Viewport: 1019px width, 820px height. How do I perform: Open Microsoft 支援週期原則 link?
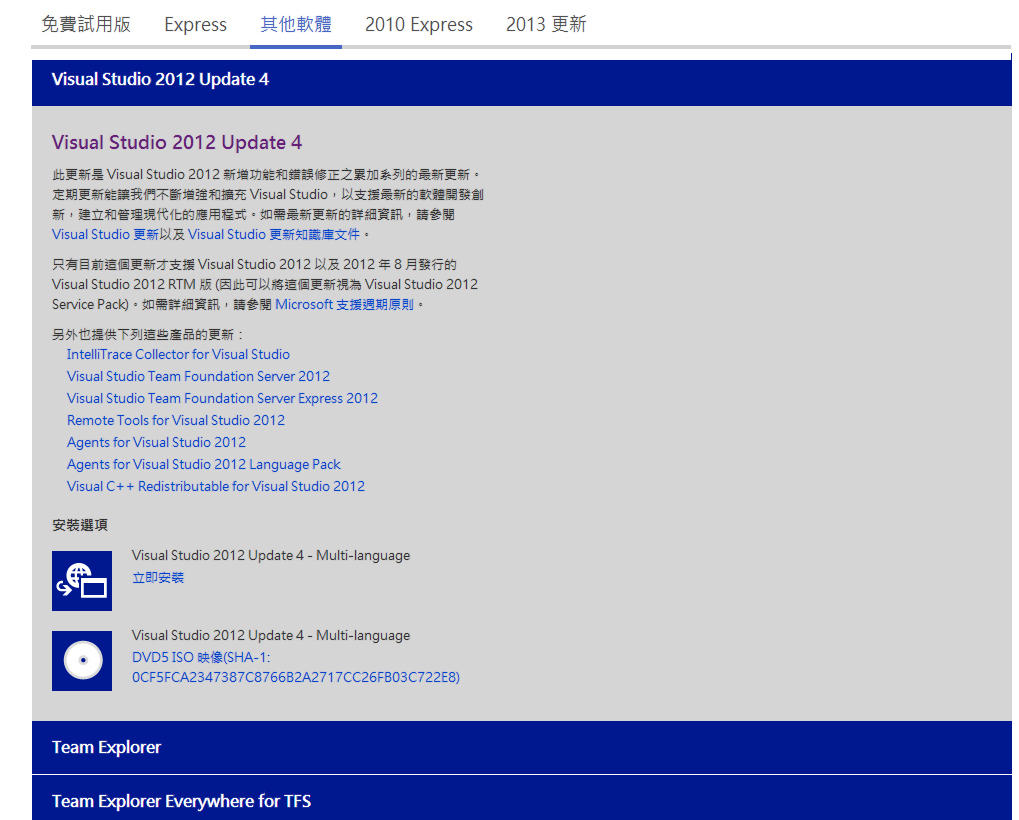pyautogui.click(x=344, y=305)
